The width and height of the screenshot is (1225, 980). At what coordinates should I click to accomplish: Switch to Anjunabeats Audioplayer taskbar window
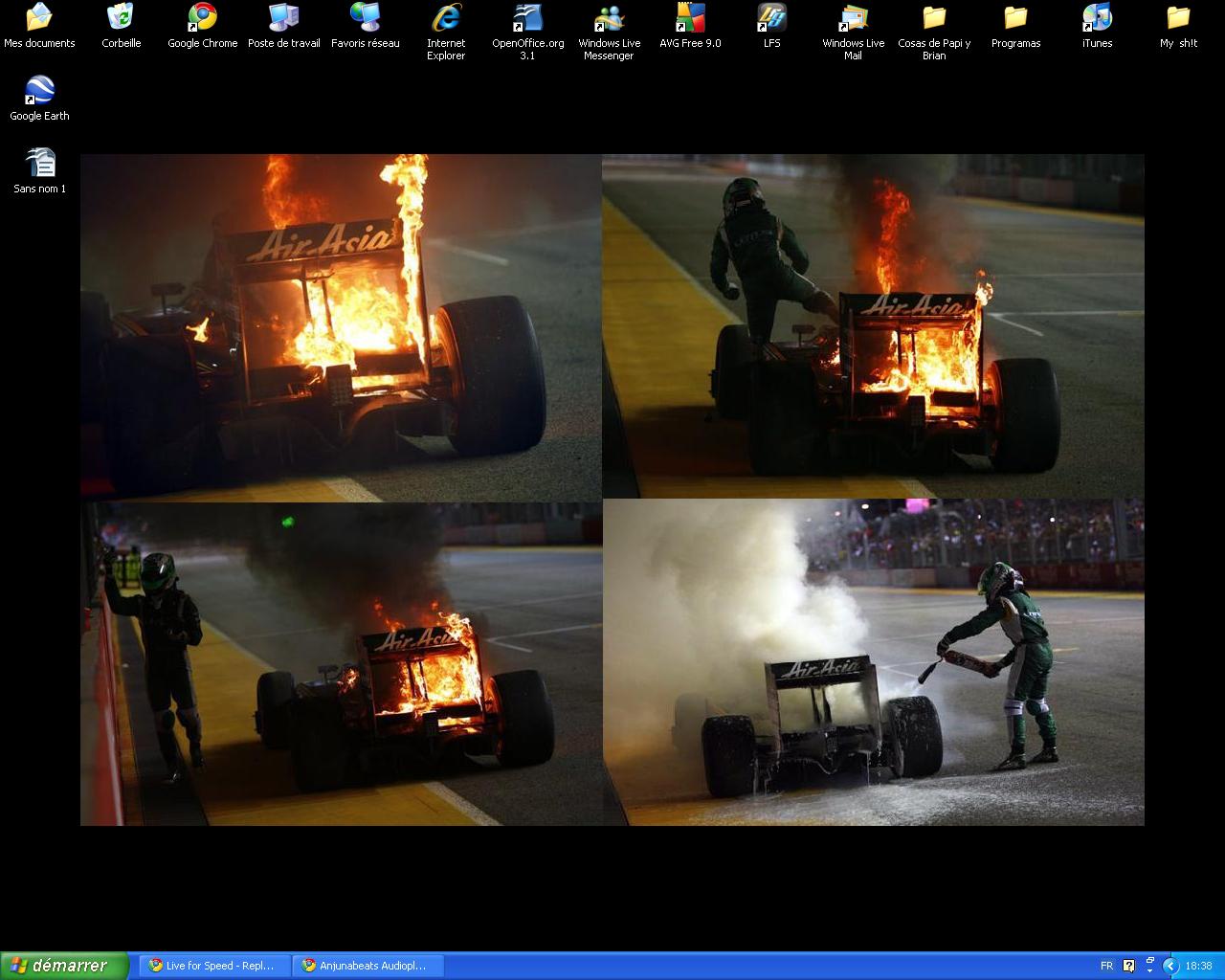(367, 966)
